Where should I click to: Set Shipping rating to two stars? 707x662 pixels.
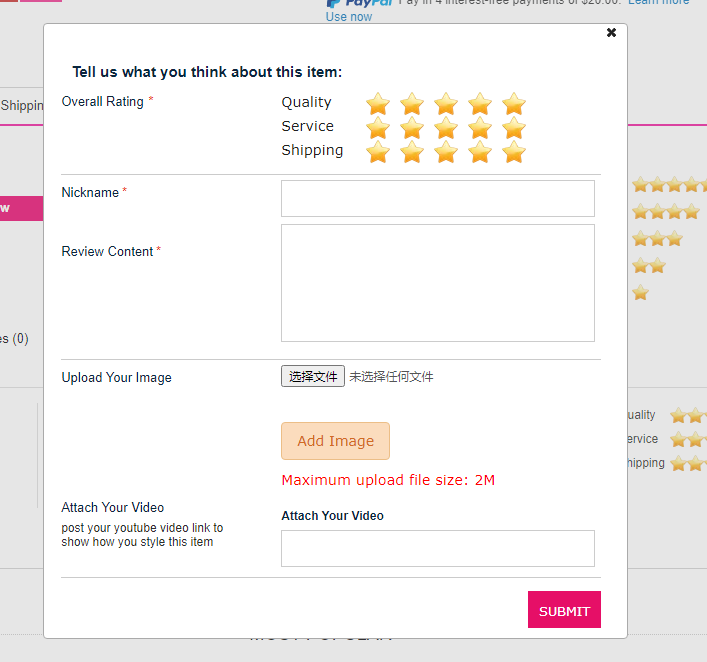[x=412, y=152]
